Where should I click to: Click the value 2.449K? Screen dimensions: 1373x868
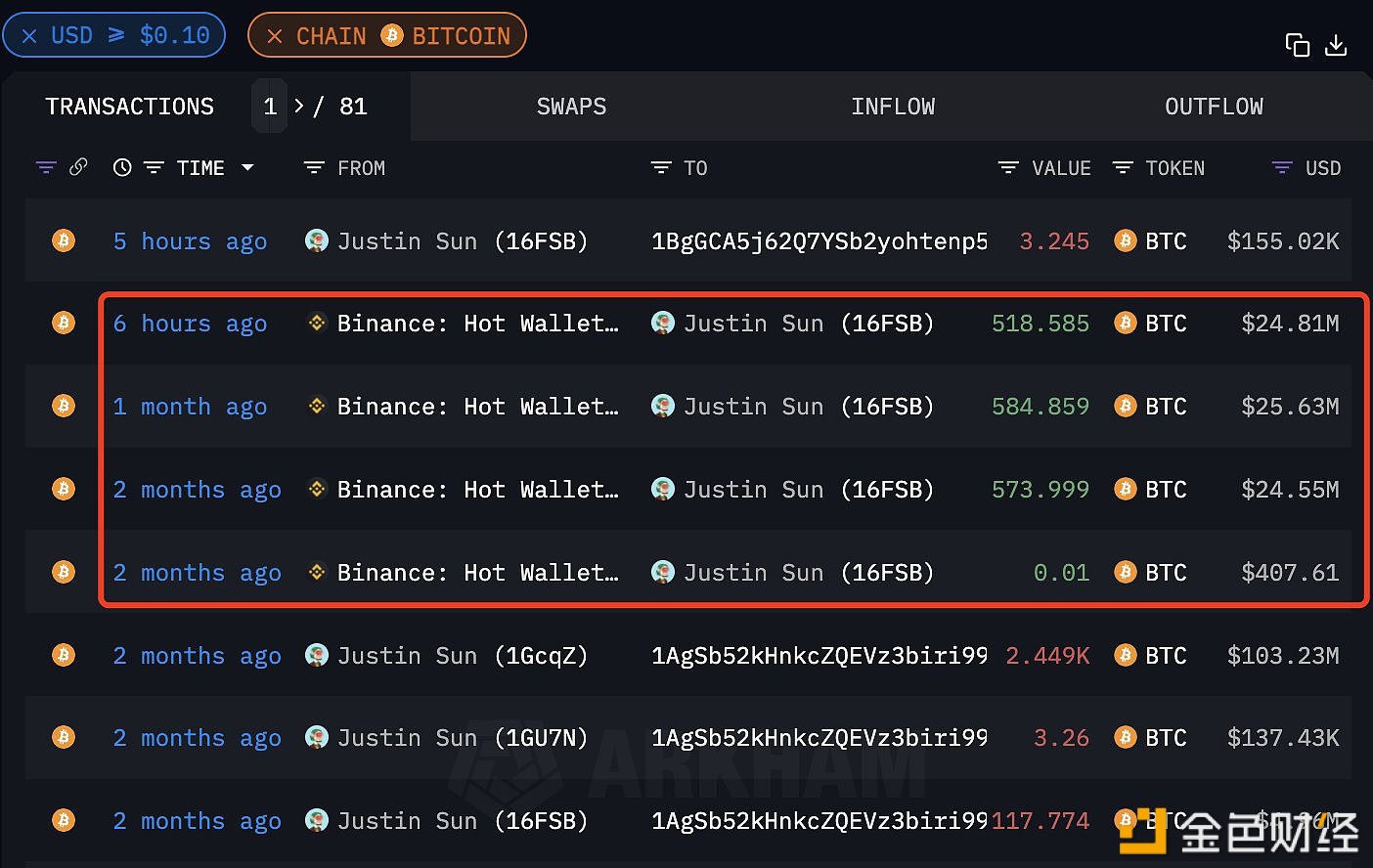1047,656
